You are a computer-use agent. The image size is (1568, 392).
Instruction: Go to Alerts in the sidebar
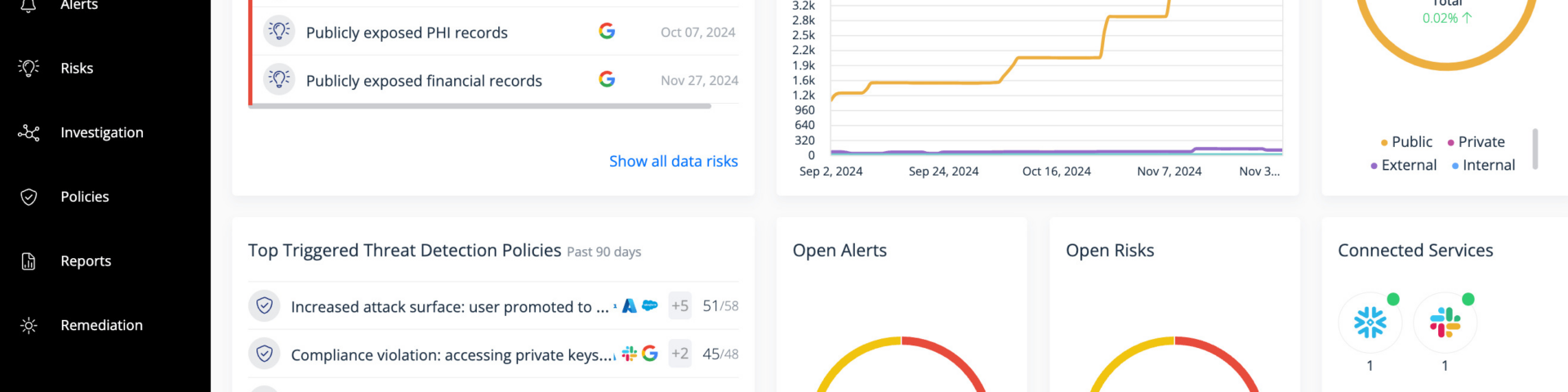tap(78, 5)
